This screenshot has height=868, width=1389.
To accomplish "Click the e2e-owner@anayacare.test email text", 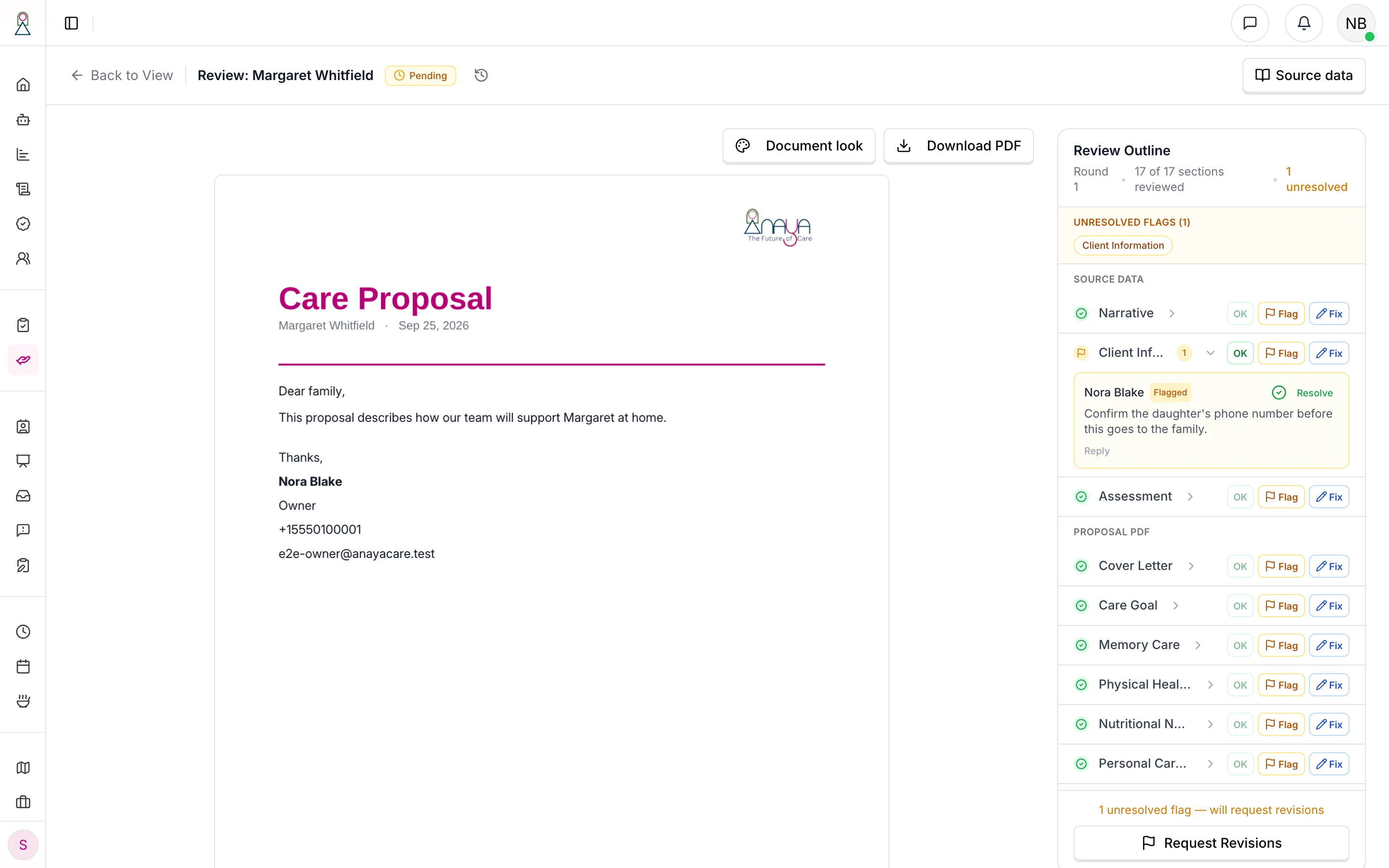I will (356, 554).
